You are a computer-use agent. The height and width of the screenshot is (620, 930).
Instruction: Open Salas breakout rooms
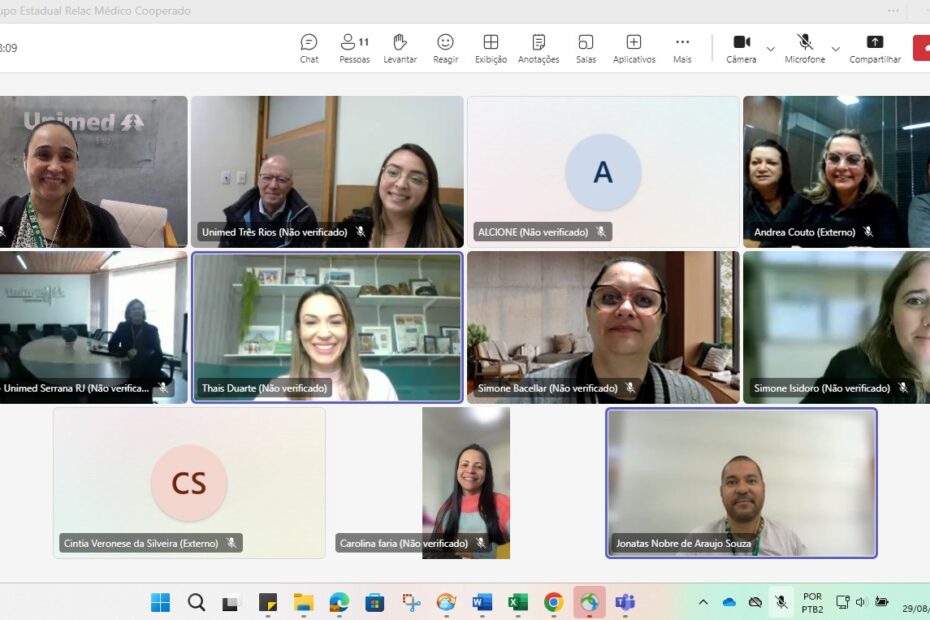click(586, 47)
